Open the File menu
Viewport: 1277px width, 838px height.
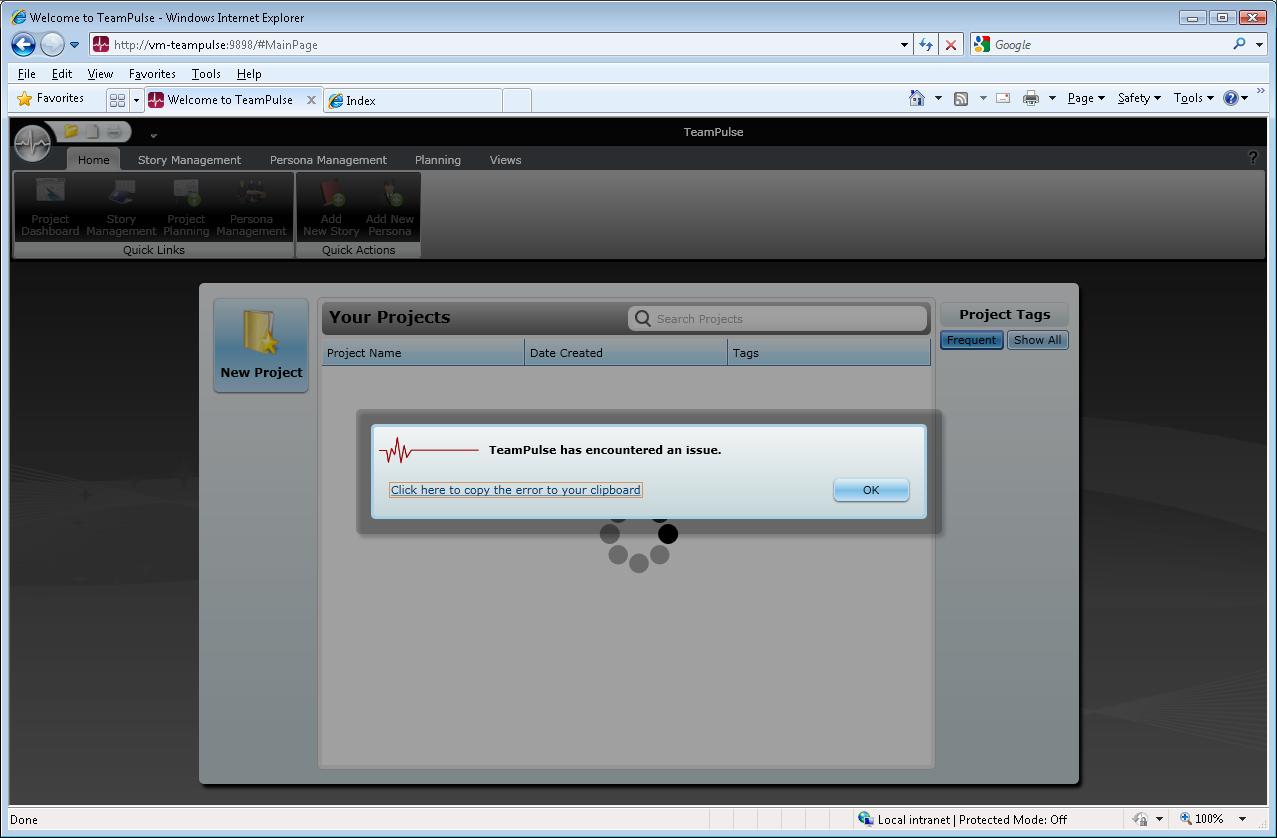coord(27,74)
